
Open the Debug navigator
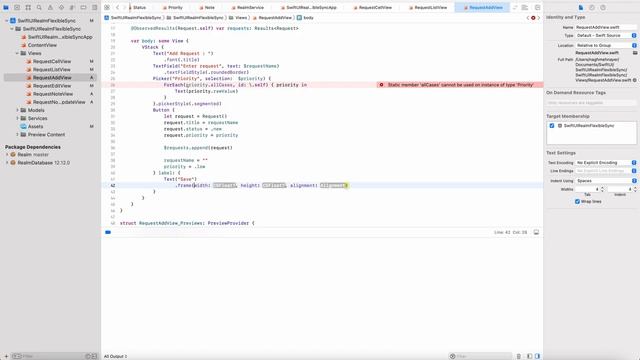coord(72,7)
